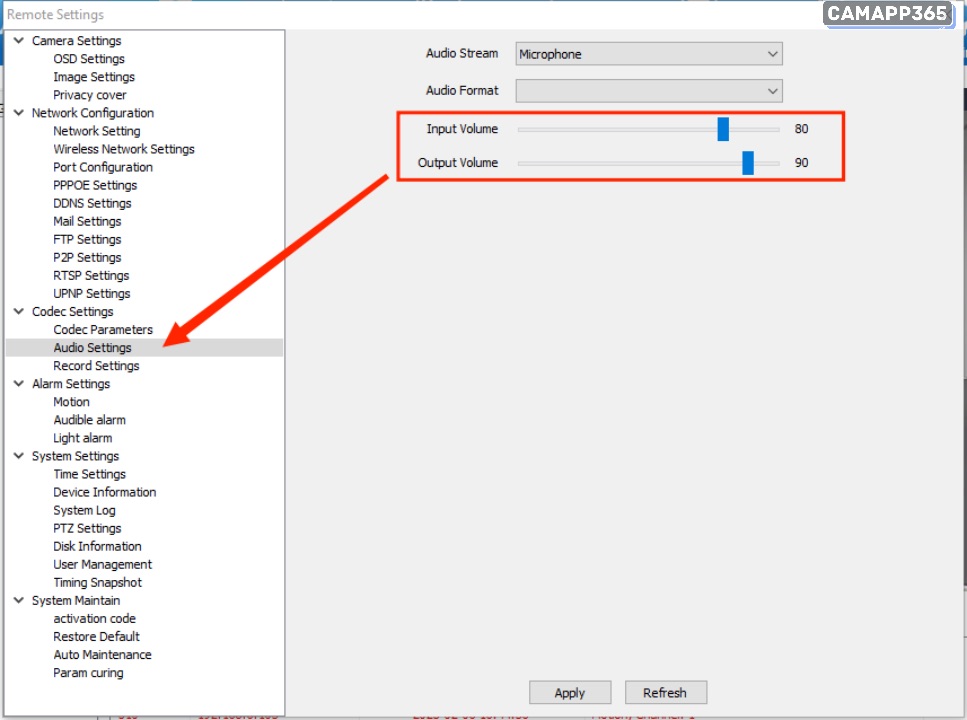Go to Codec Parameters
Screen dimensions: 967x720
point(103,330)
